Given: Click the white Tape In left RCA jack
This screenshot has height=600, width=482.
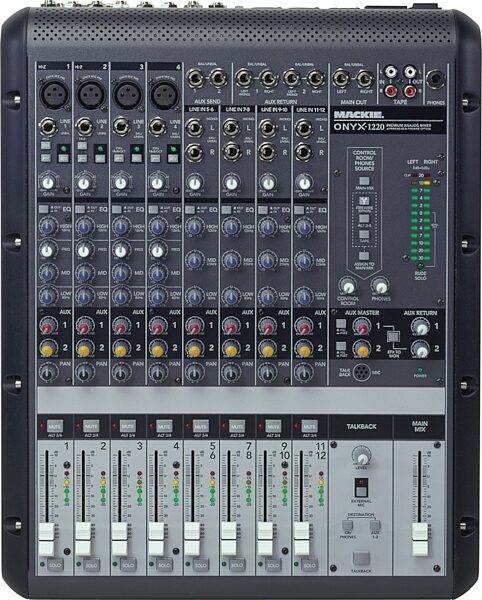Looking at the screenshot, I should 390,71.
